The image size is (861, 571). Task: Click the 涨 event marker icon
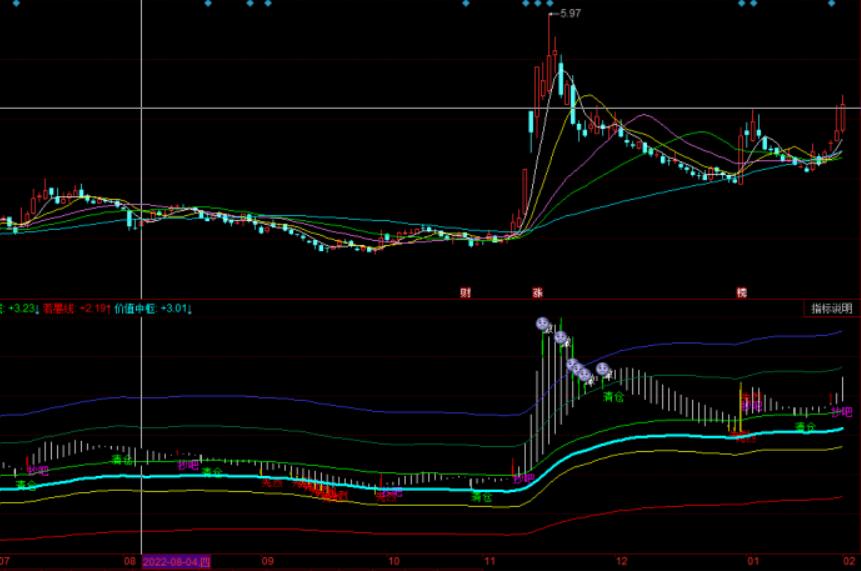point(538,293)
